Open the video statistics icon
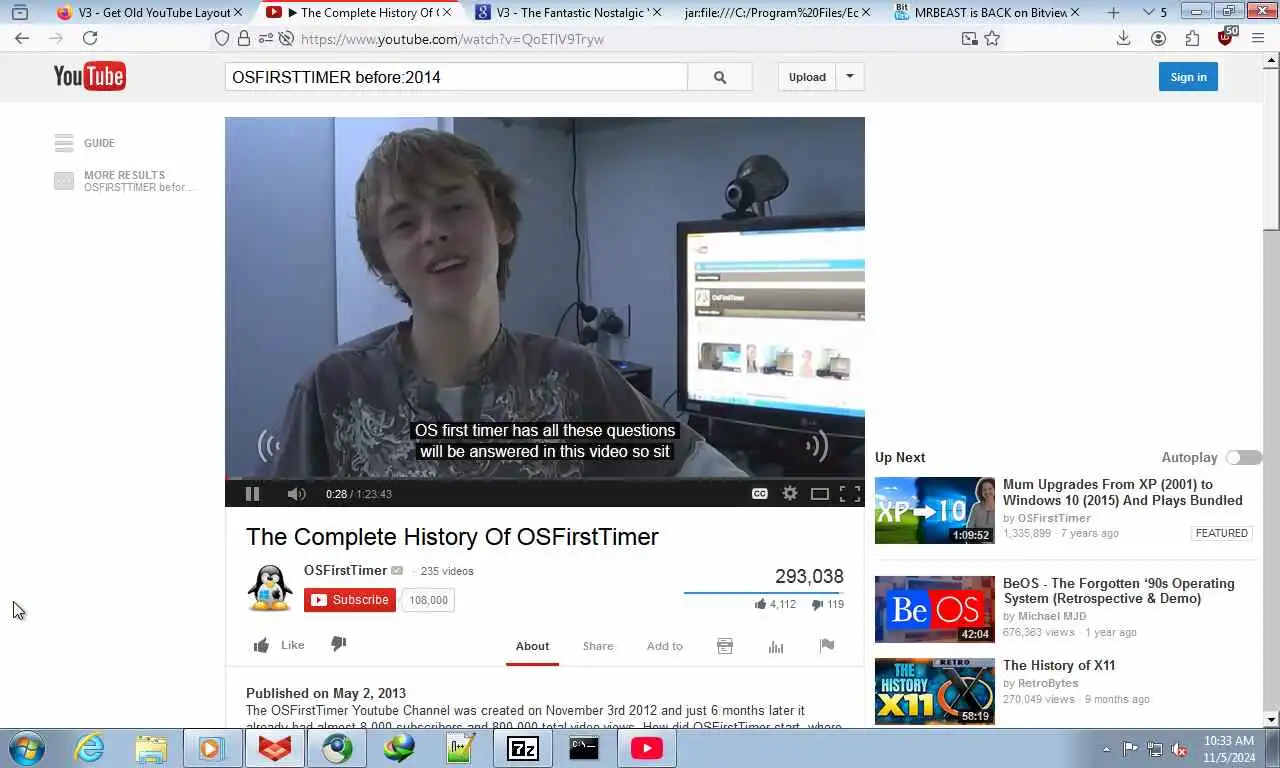Image resolution: width=1280 pixels, height=768 pixels. click(x=776, y=646)
